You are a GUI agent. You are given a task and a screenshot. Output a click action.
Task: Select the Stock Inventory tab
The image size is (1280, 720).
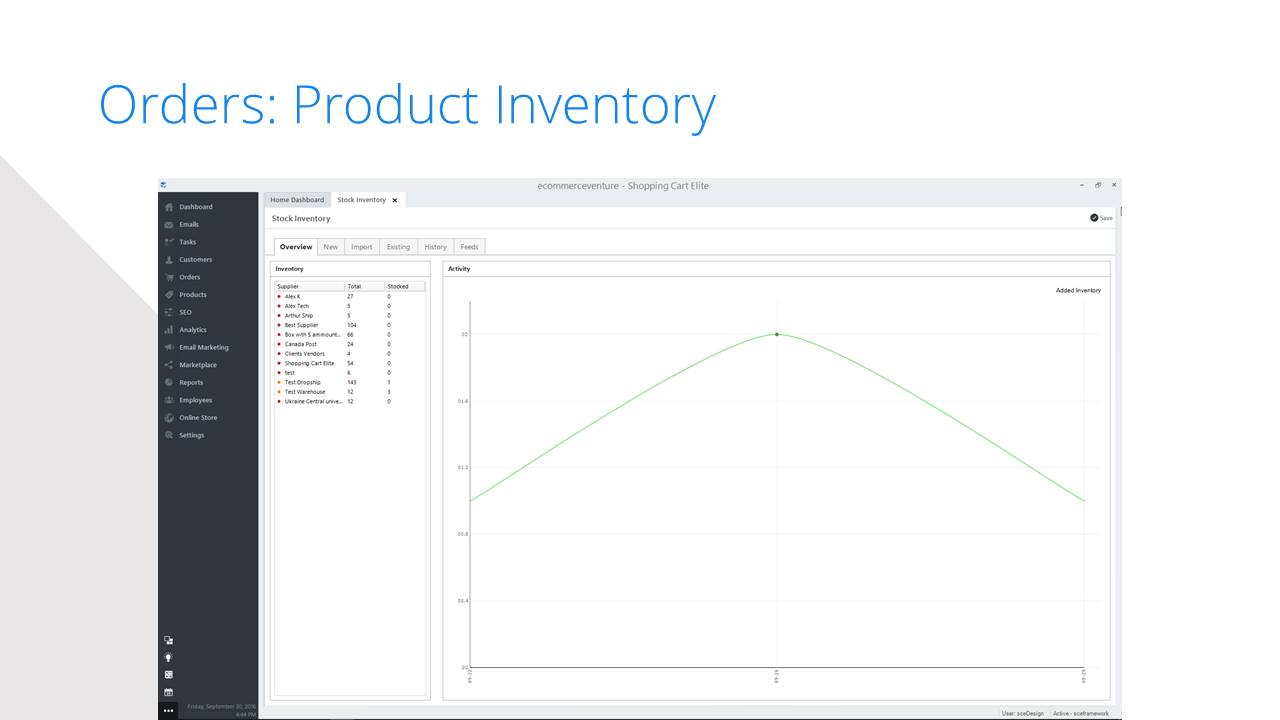[361, 200]
